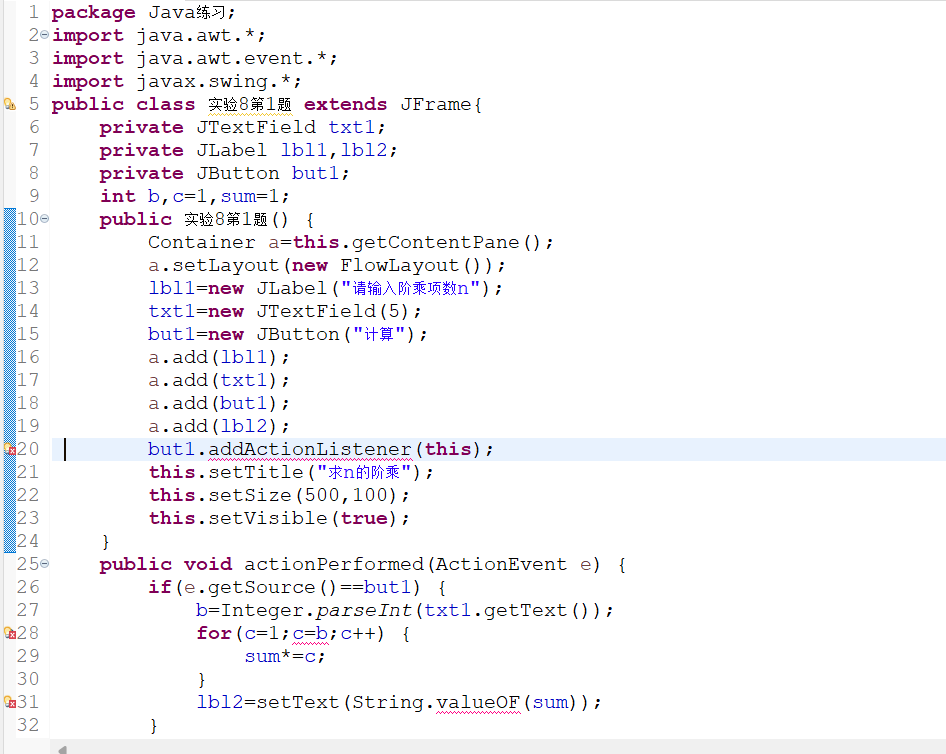Click 'getSource' on line 26
946x754 pixels.
click(262, 588)
